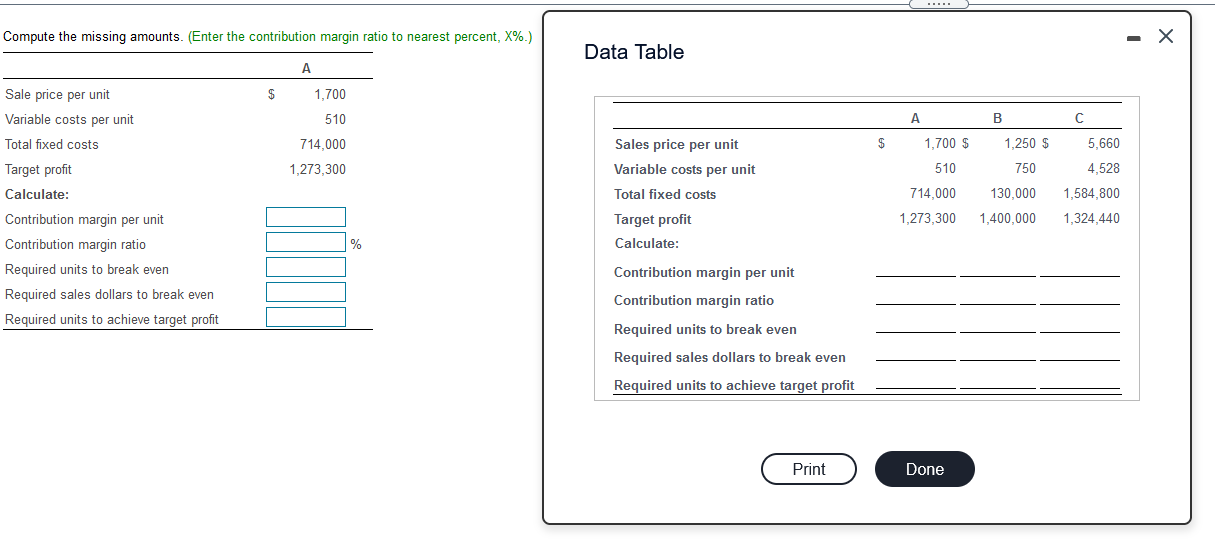Click Required sales dollars to break even input
The height and width of the screenshot is (543, 1215).
pyautogui.click(x=306, y=293)
